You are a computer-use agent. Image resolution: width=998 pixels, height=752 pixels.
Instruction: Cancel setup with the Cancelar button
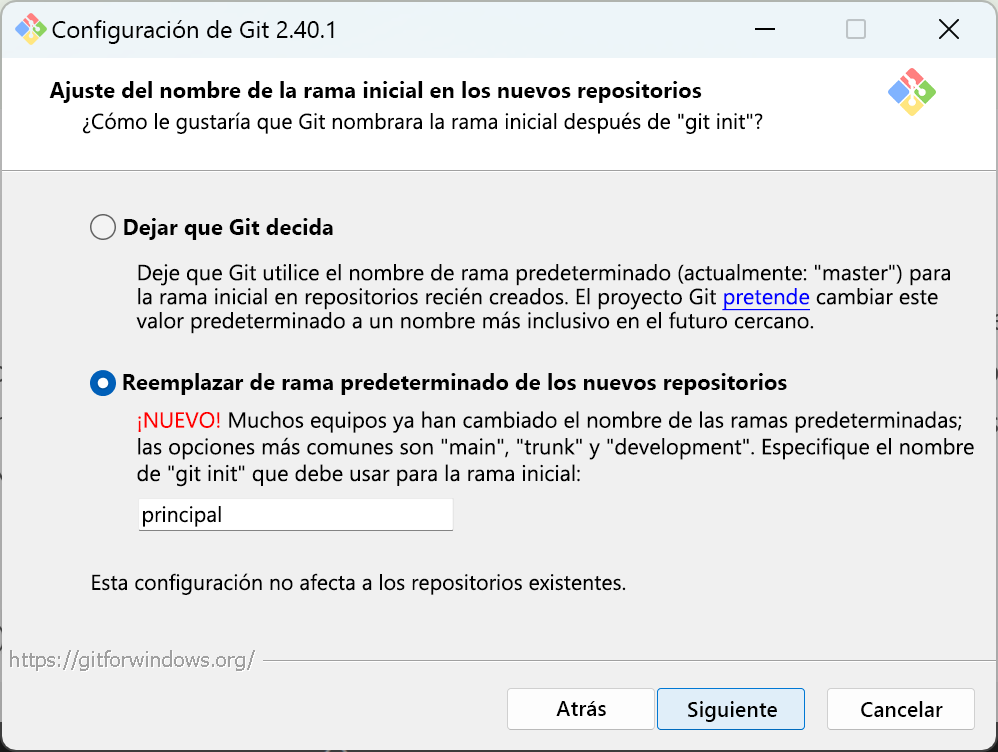pos(901,709)
